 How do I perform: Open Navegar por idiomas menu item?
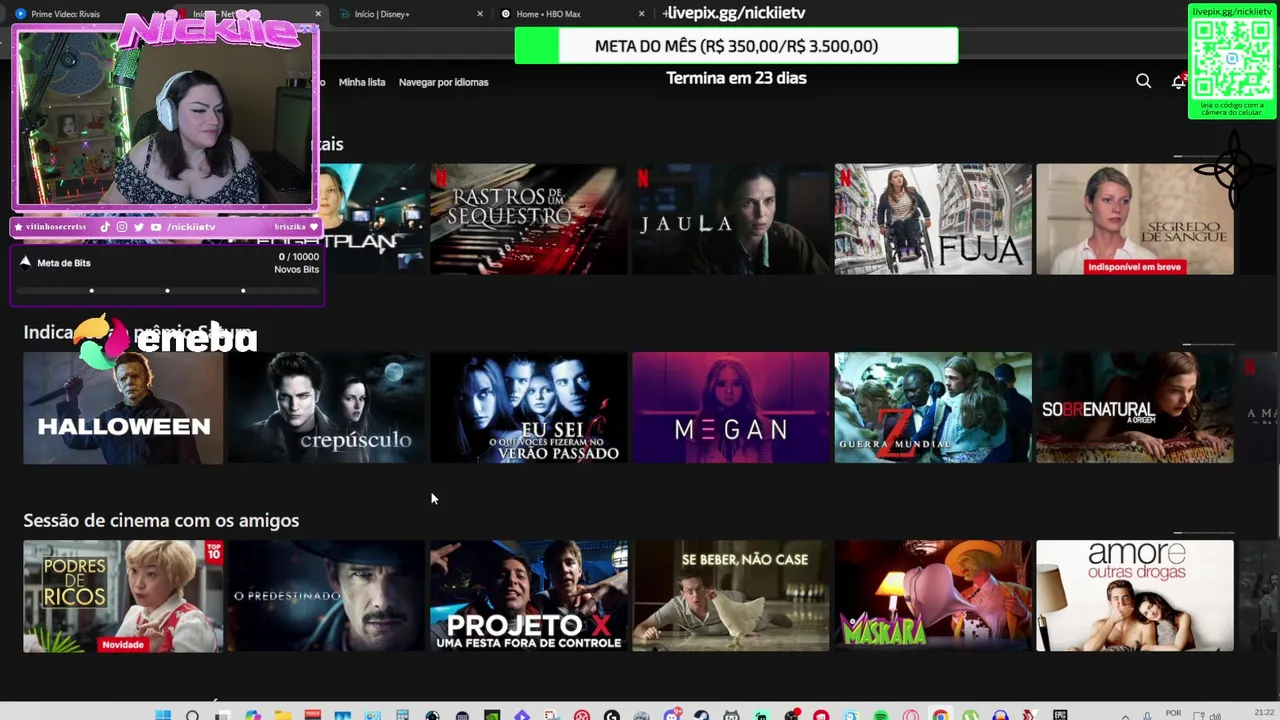(443, 82)
